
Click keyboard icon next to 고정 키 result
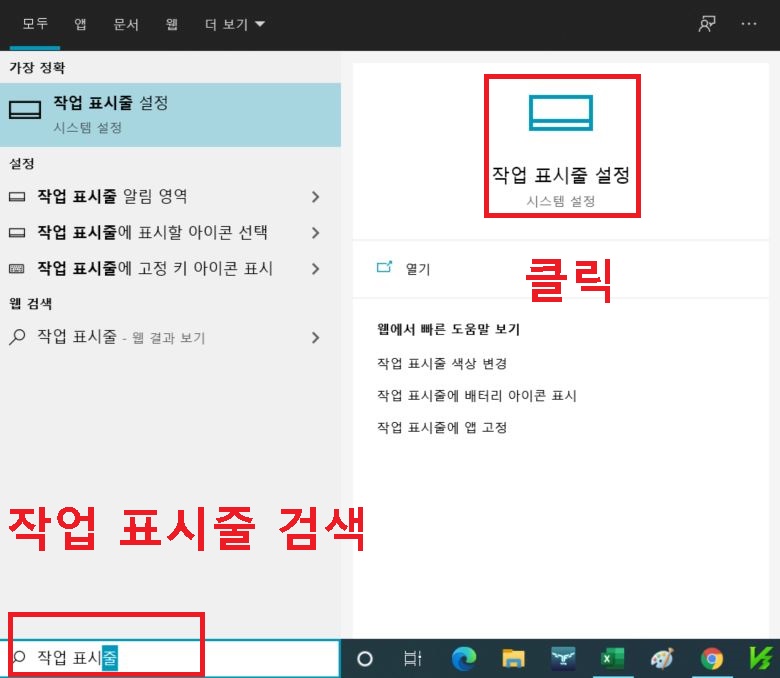pos(17,269)
